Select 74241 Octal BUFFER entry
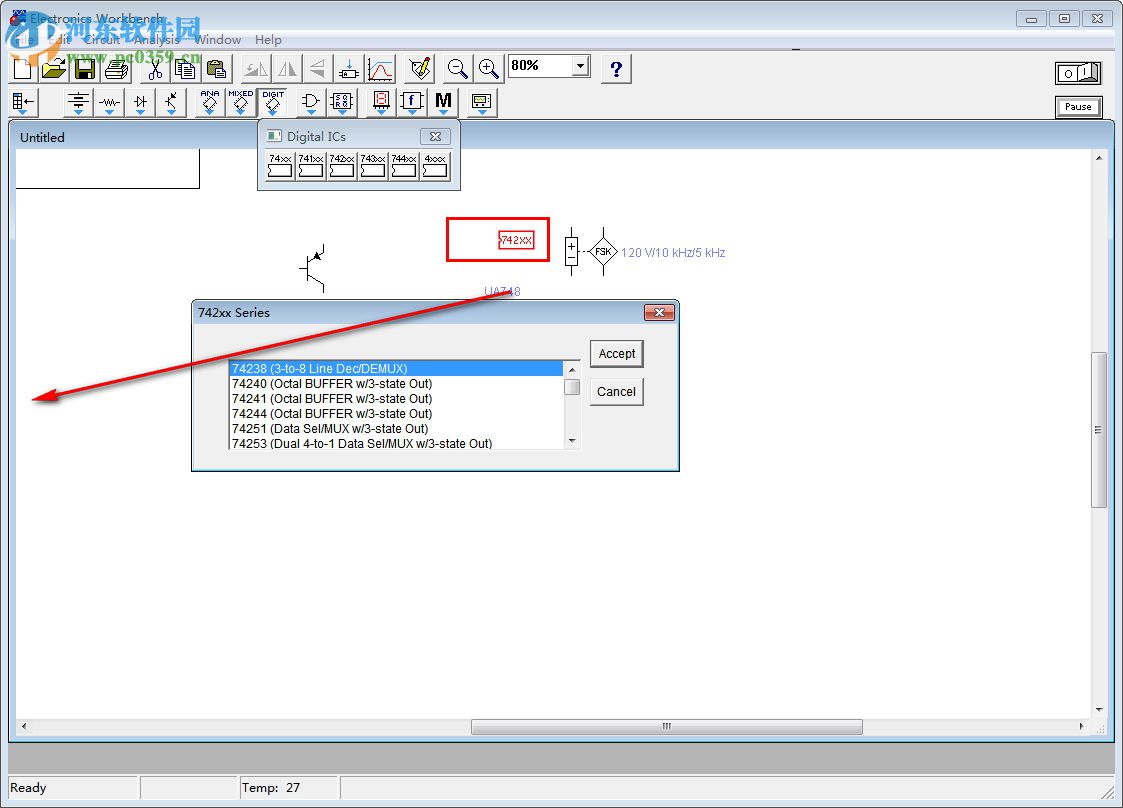Screen dimensions: 1123x808 coord(396,398)
